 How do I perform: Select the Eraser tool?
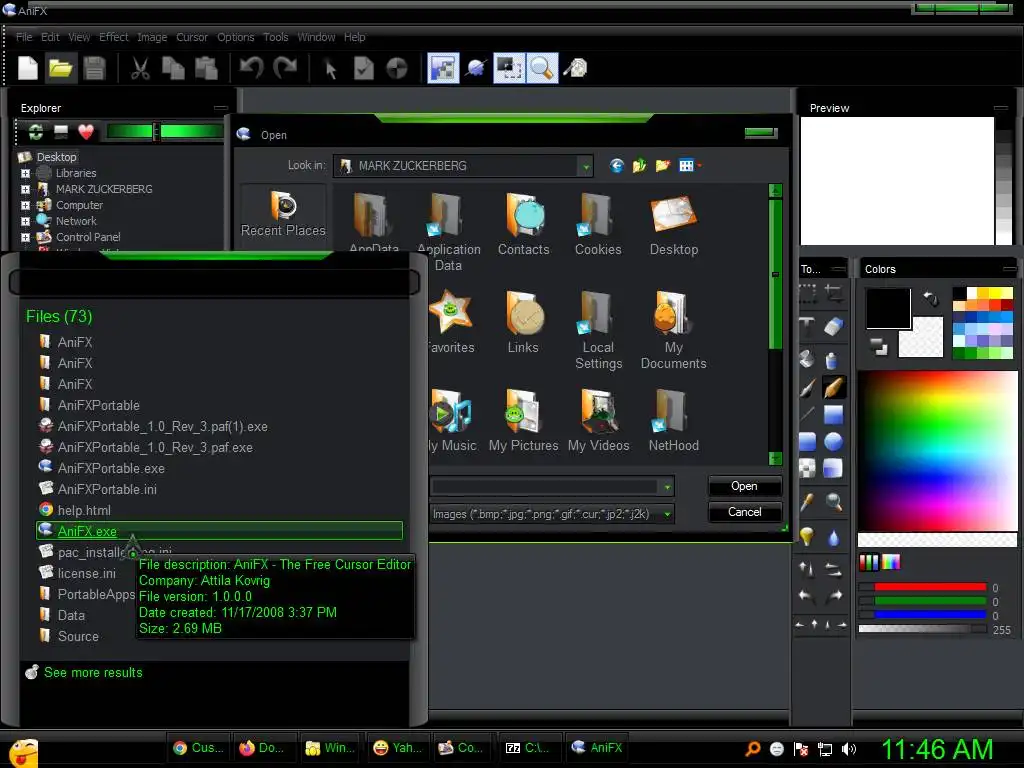point(833,327)
